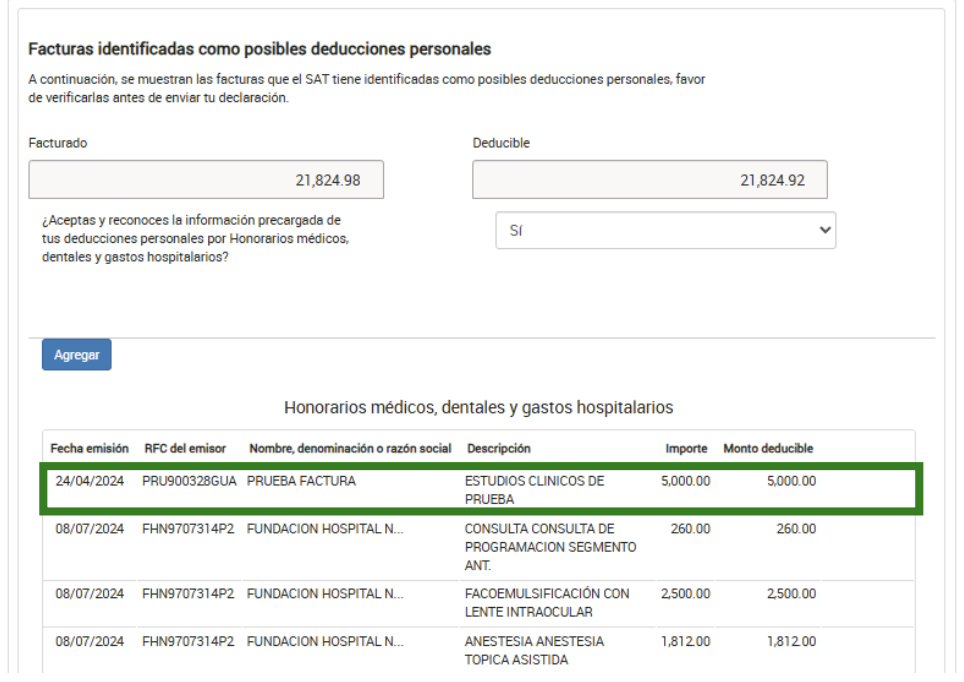Click the blue Agregar button
This screenshot has width=964, height=682.
[x=76, y=355]
